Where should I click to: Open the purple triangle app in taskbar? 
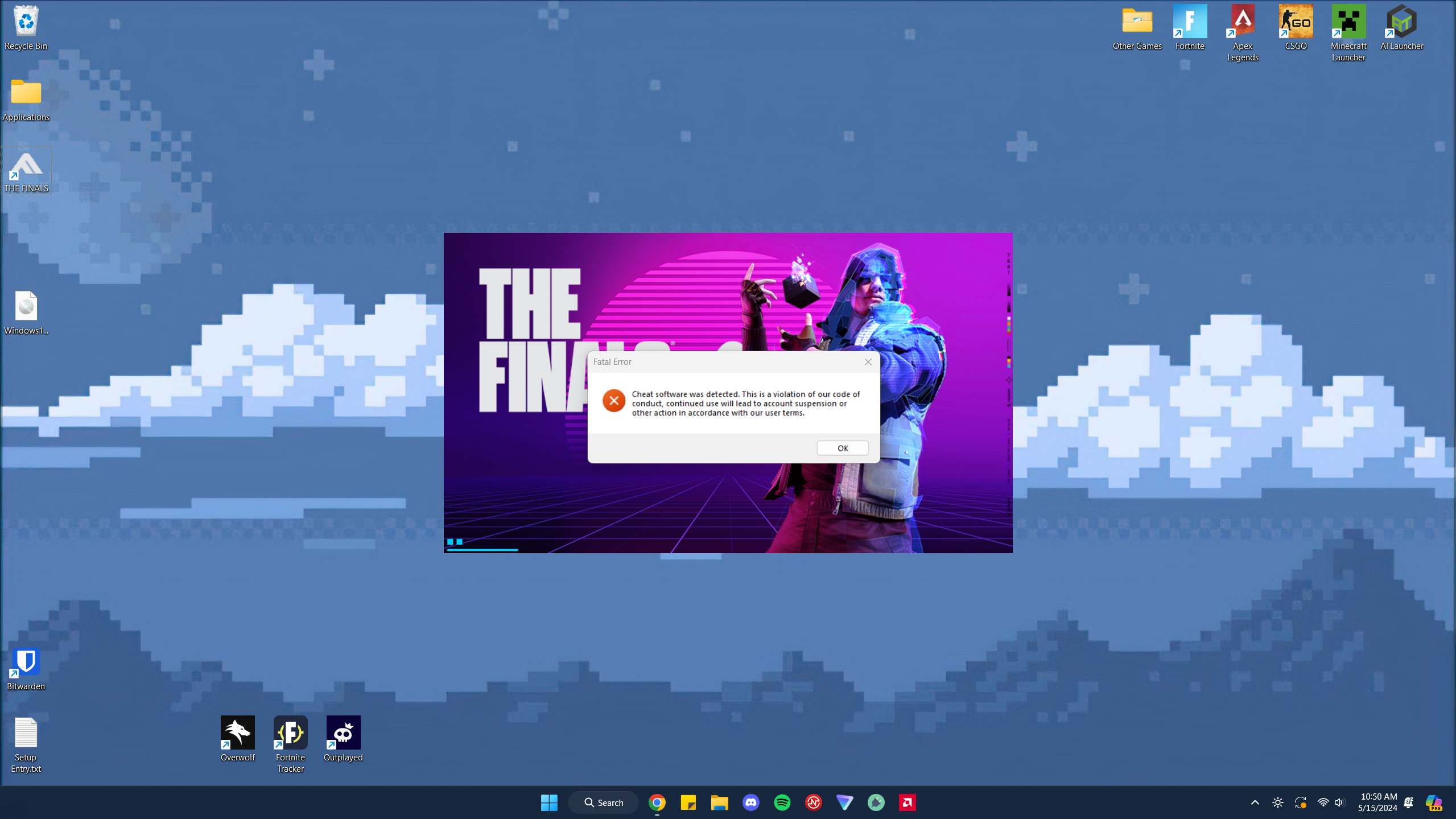[844, 802]
